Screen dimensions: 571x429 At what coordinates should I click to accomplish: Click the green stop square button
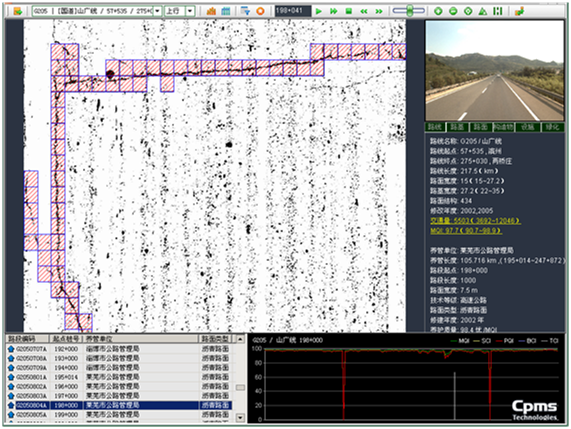coord(348,11)
